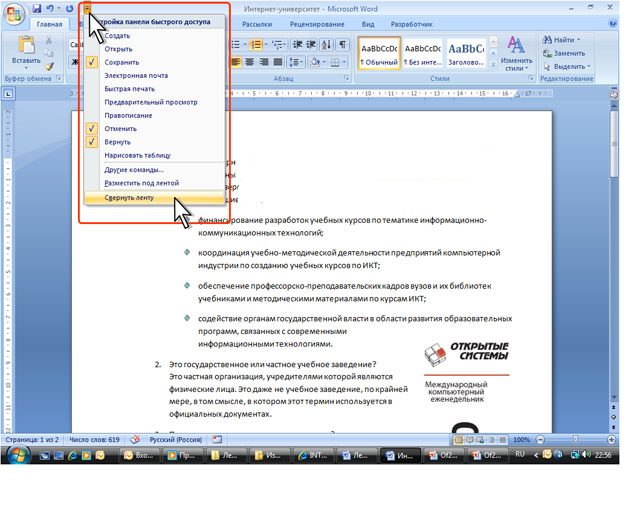This screenshot has width=640, height=512.
Task: Click the align right icon
Action: click(x=264, y=62)
